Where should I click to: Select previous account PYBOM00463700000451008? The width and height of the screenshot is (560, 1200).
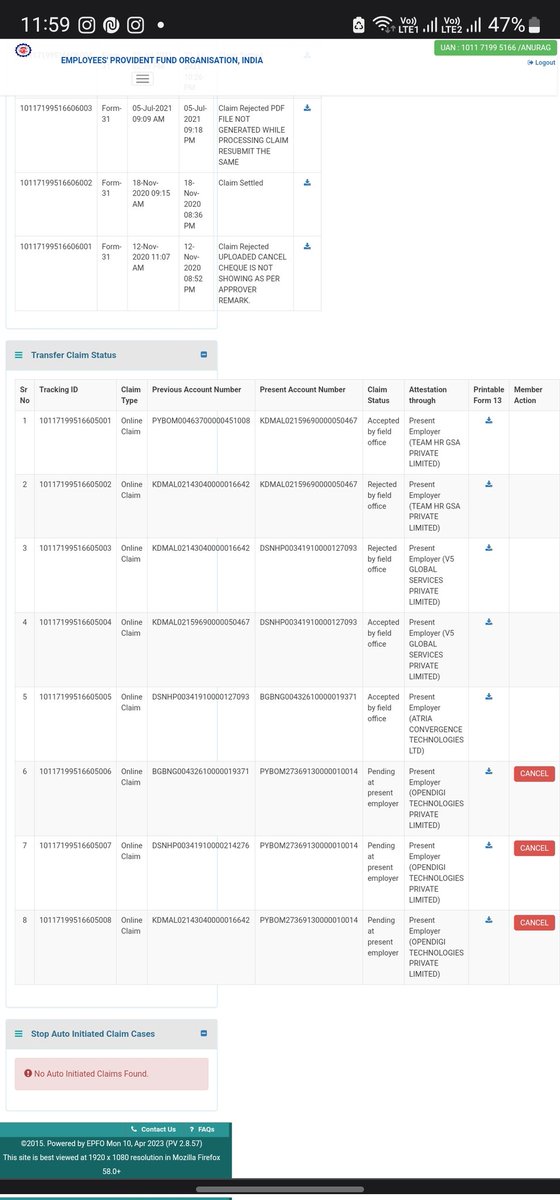[201, 421]
